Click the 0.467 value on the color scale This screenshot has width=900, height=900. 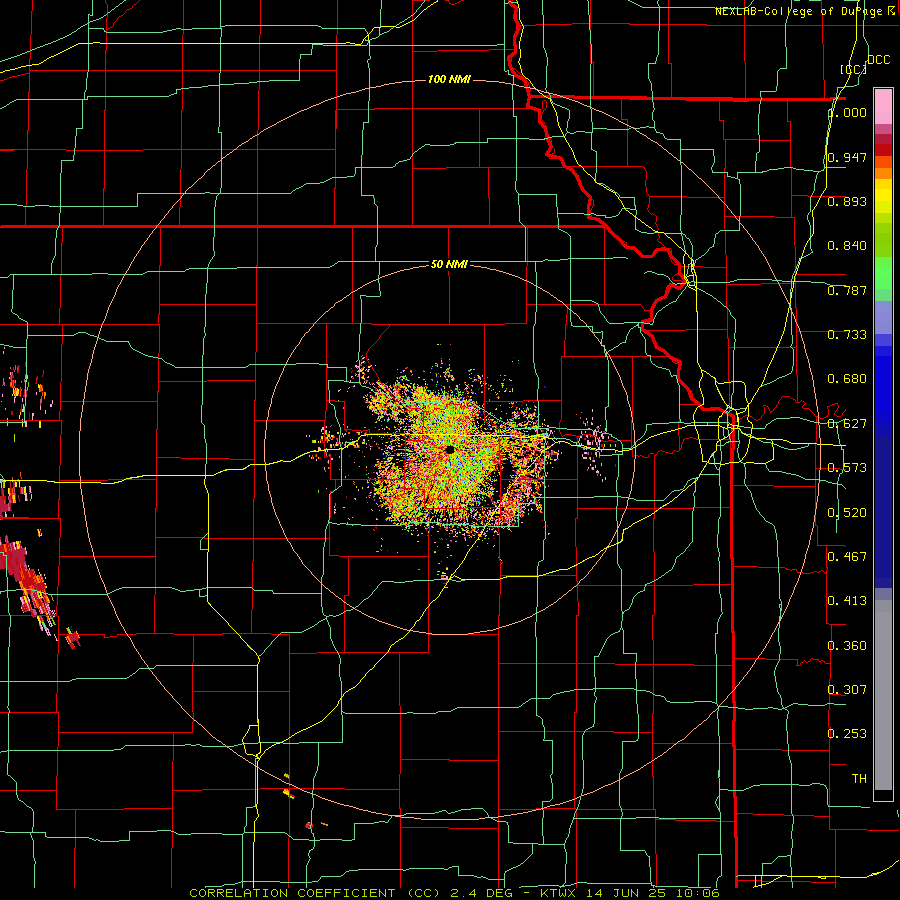click(848, 557)
